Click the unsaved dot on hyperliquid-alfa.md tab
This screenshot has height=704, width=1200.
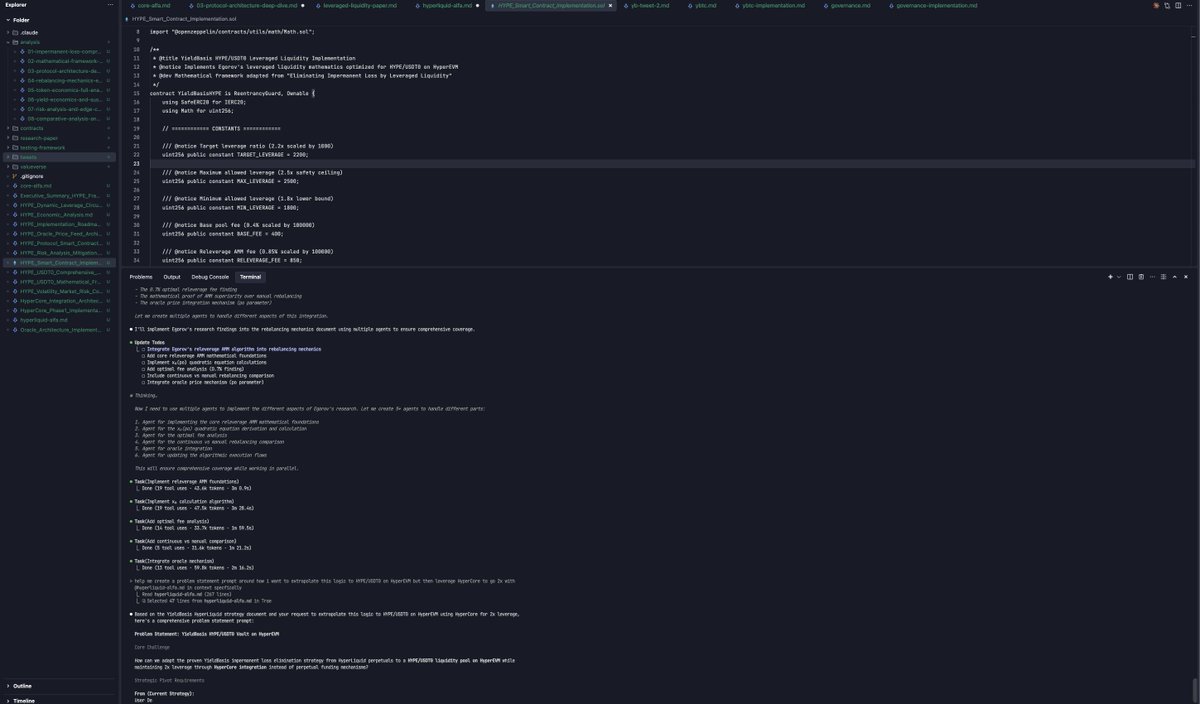(x=477, y=6)
